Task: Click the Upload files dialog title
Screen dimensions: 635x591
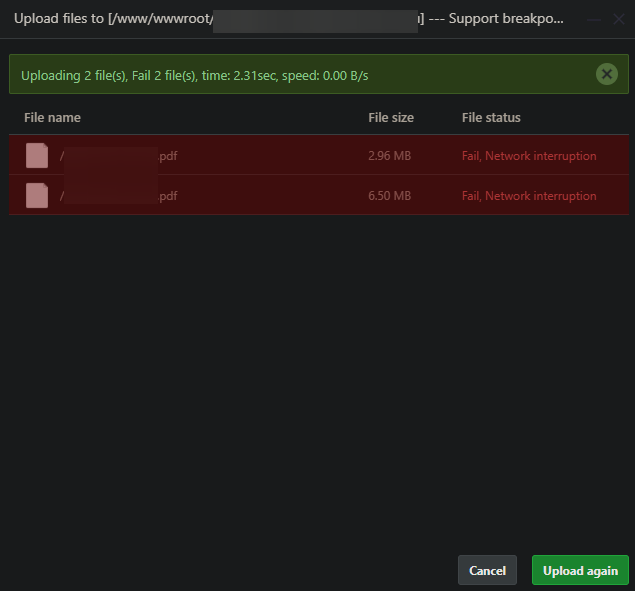Action: point(112,19)
